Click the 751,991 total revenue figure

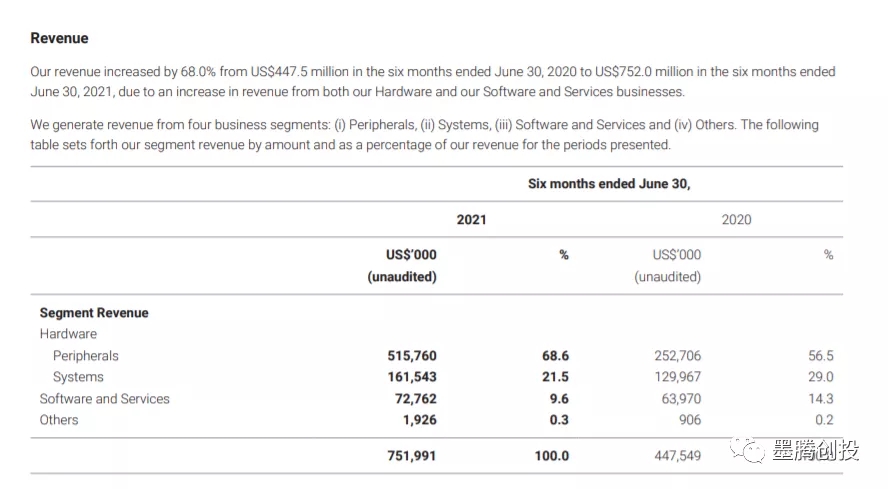click(x=412, y=456)
